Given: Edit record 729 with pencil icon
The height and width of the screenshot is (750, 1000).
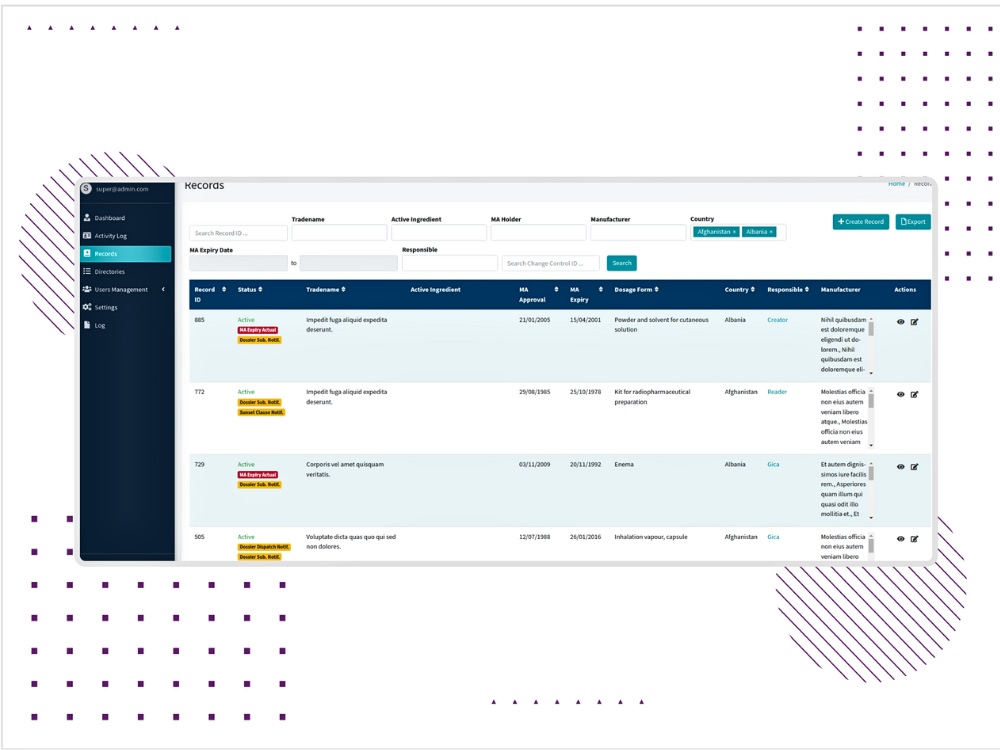Looking at the screenshot, I should pyautogui.click(x=915, y=466).
